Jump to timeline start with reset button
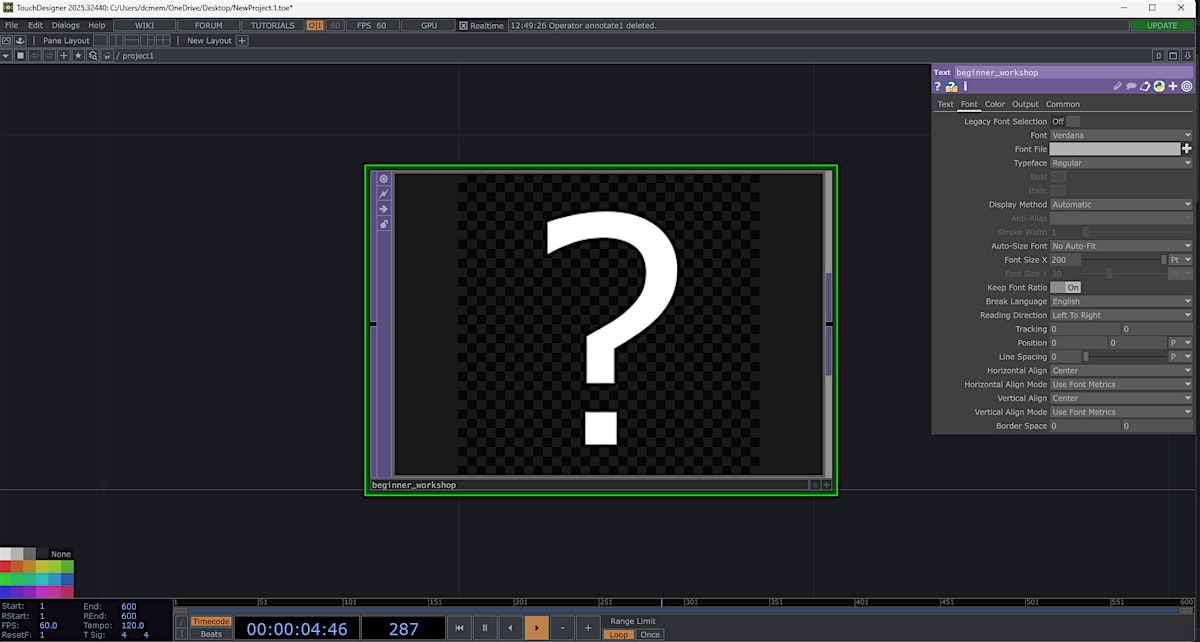Screen dimensions: 1200x642 tap(459, 628)
